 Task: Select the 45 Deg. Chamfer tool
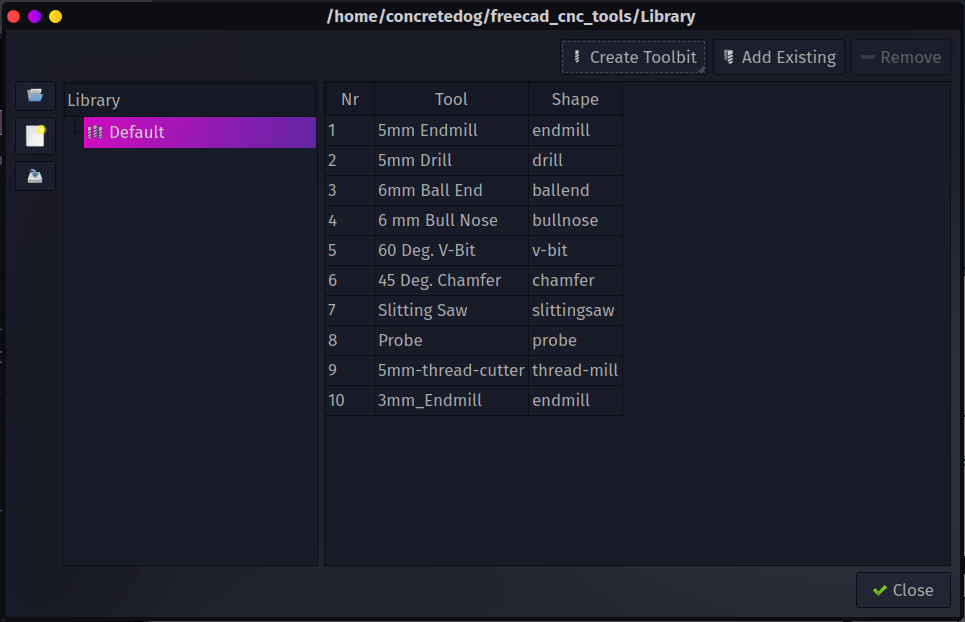pos(450,280)
